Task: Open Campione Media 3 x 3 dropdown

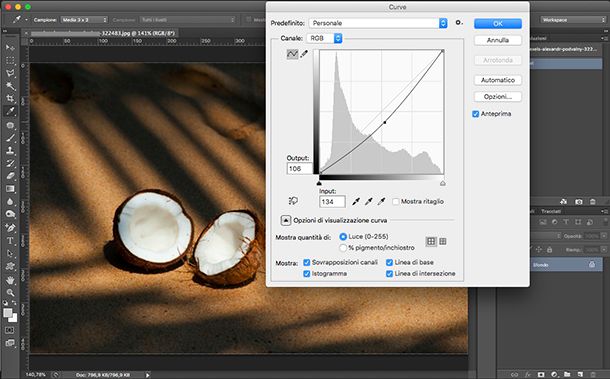Action: 84,19
